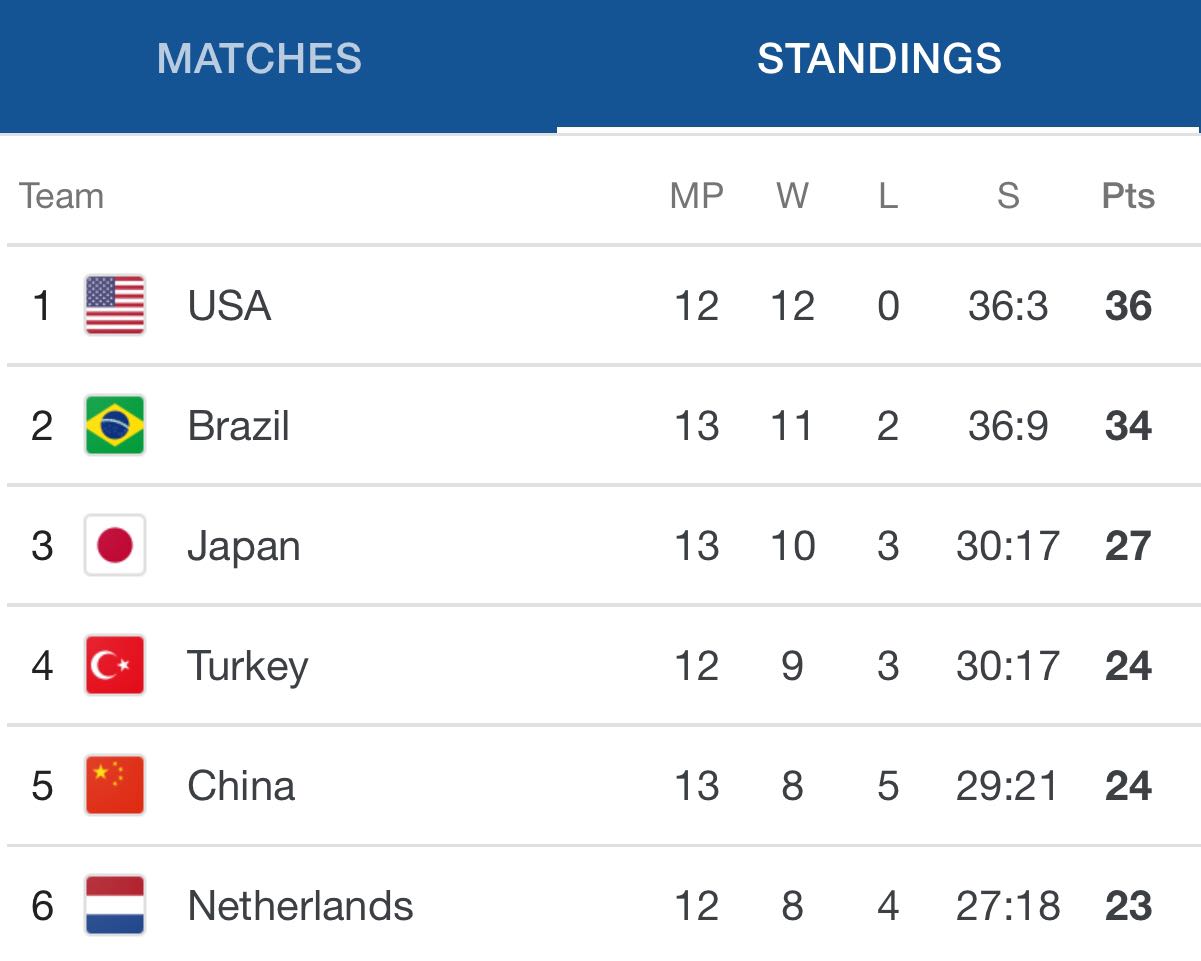Image resolution: width=1201 pixels, height=961 pixels.
Task: Tap the USA flag icon
Action: (115, 305)
